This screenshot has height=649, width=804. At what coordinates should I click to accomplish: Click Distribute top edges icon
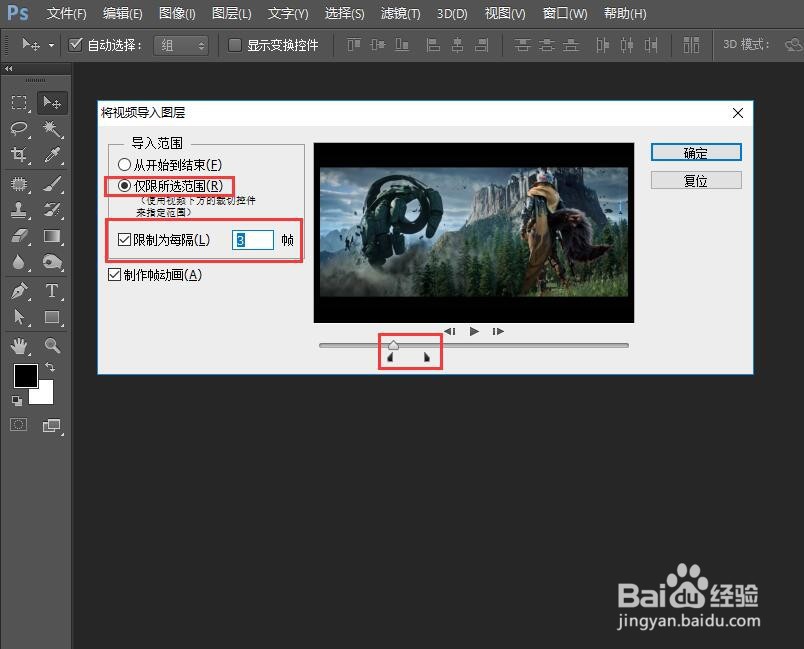522,45
